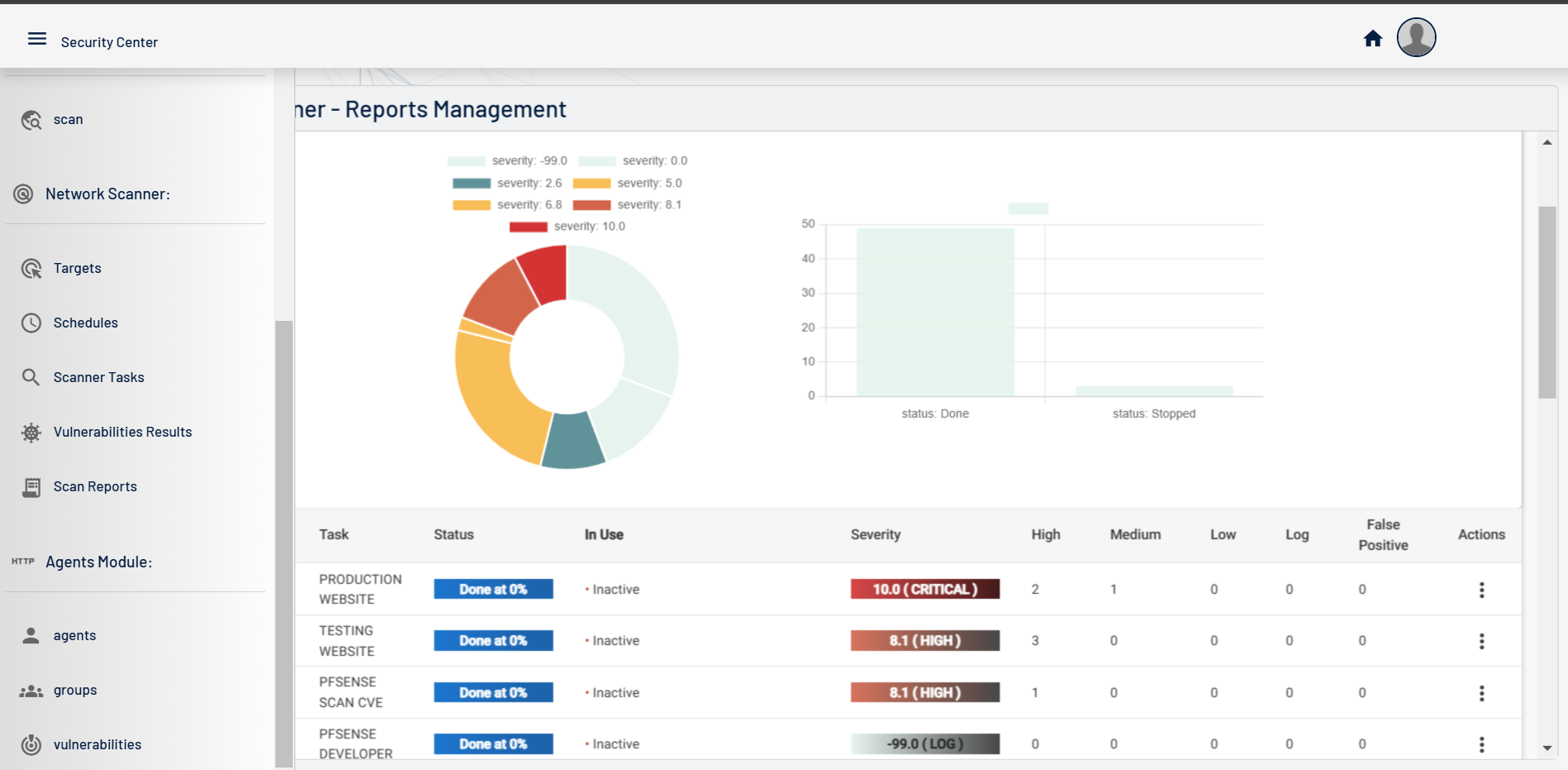Click the Vulnerabilities Results bug icon
The height and width of the screenshot is (770, 1568).
point(31,433)
